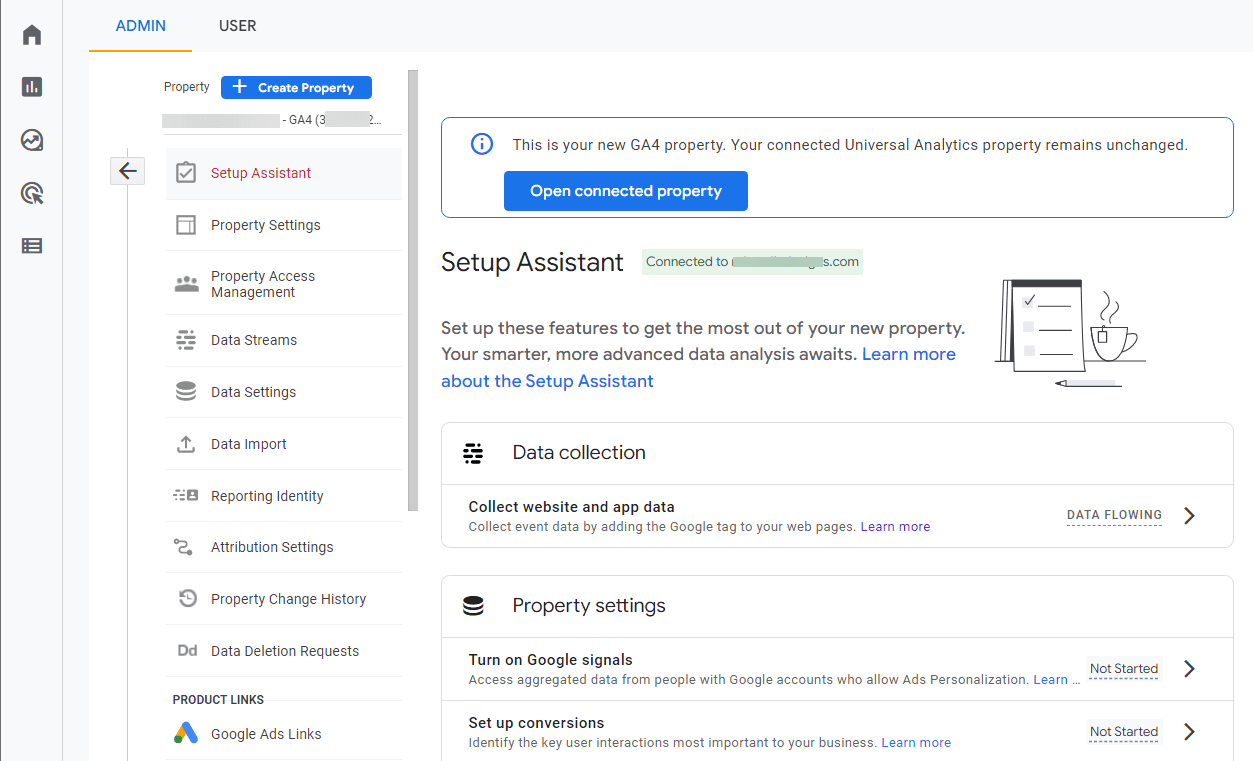Open the Explore icon in left rail
1253x761 pixels.
(32, 140)
